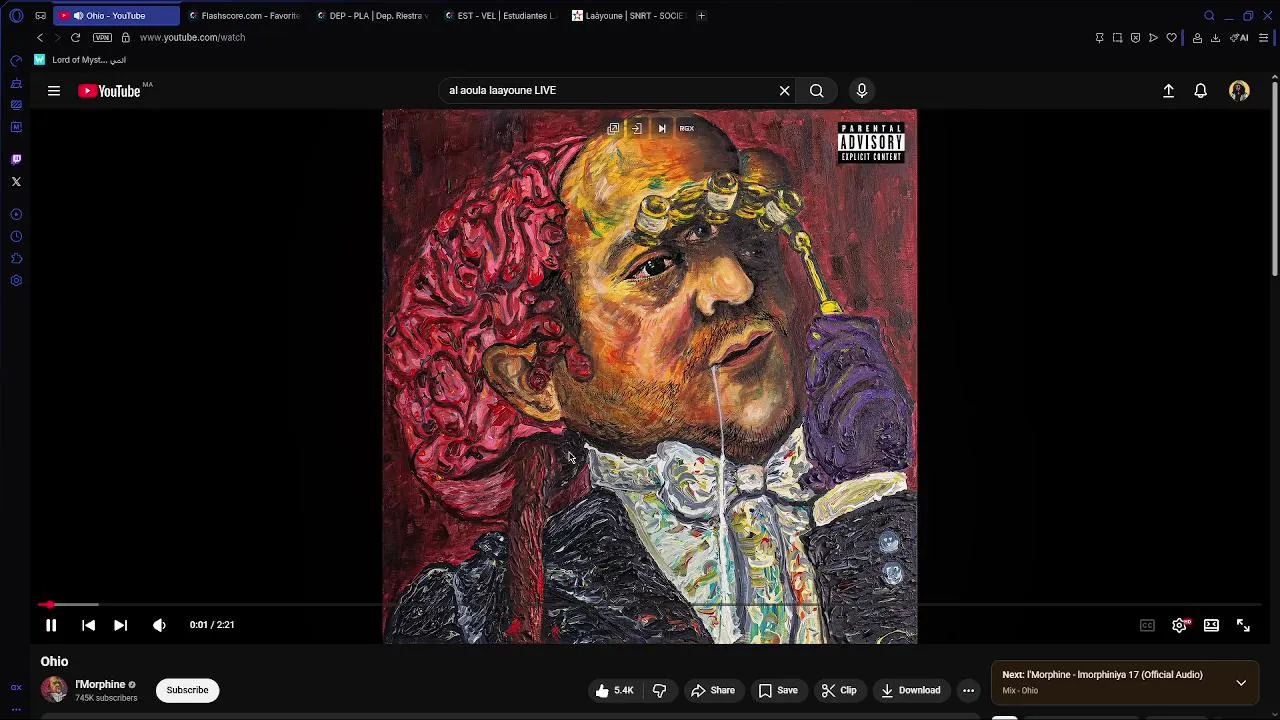The image size is (1280, 720).
Task: Click the l'Morphine channel avatar
Action: tap(54, 690)
